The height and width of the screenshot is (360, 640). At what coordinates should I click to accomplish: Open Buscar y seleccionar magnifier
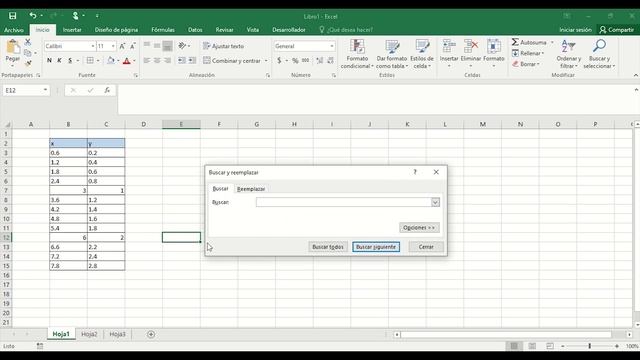tap(599, 54)
